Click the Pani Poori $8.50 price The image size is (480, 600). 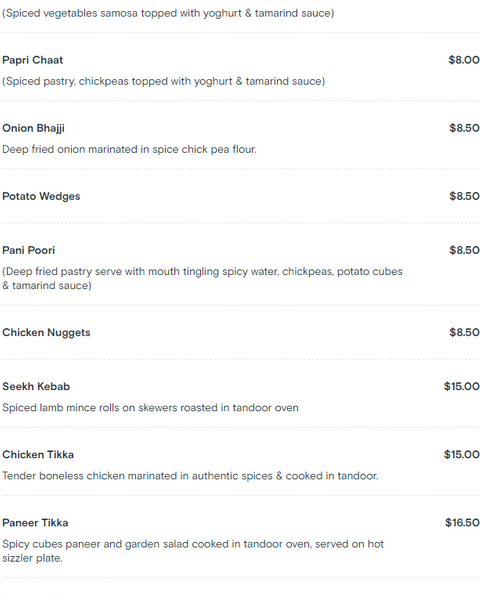[x=464, y=250]
